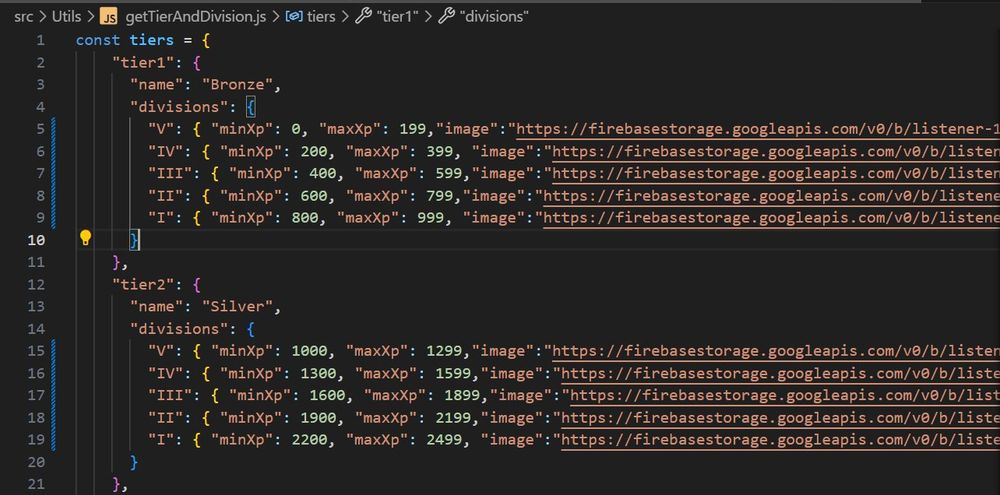Click line number 21 in gutter
The width and height of the screenshot is (1000, 495).
(x=36, y=484)
